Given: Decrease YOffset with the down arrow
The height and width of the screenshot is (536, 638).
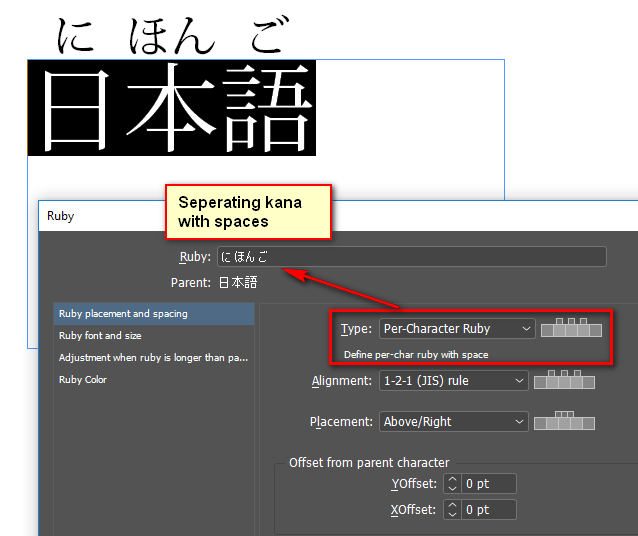Looking at the screenshot, I should pyautogui.click(x=452, y=489).
